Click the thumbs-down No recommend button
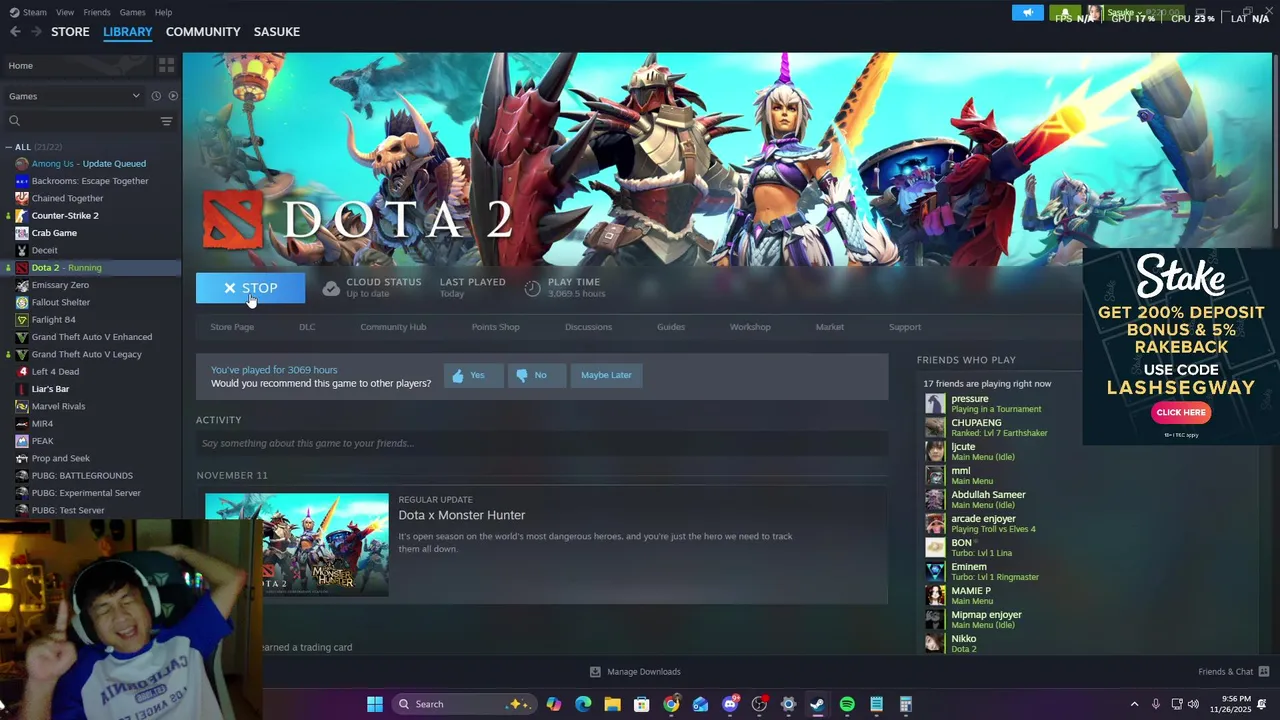The image size is (1280, 720). pos(536,375)
